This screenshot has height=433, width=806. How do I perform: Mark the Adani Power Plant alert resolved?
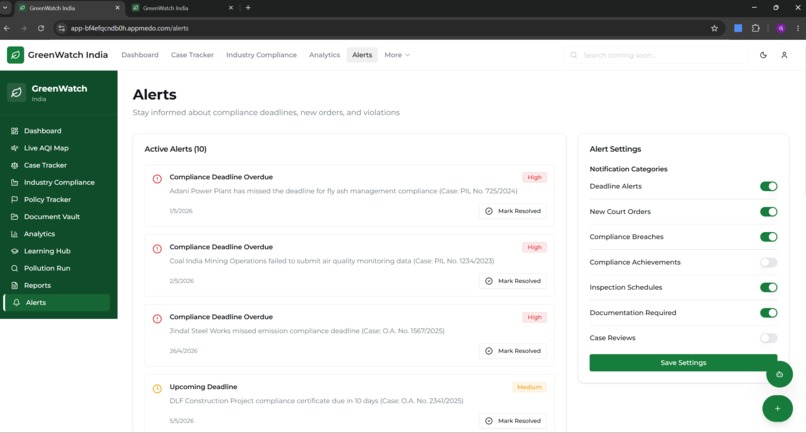click(513, 211)
